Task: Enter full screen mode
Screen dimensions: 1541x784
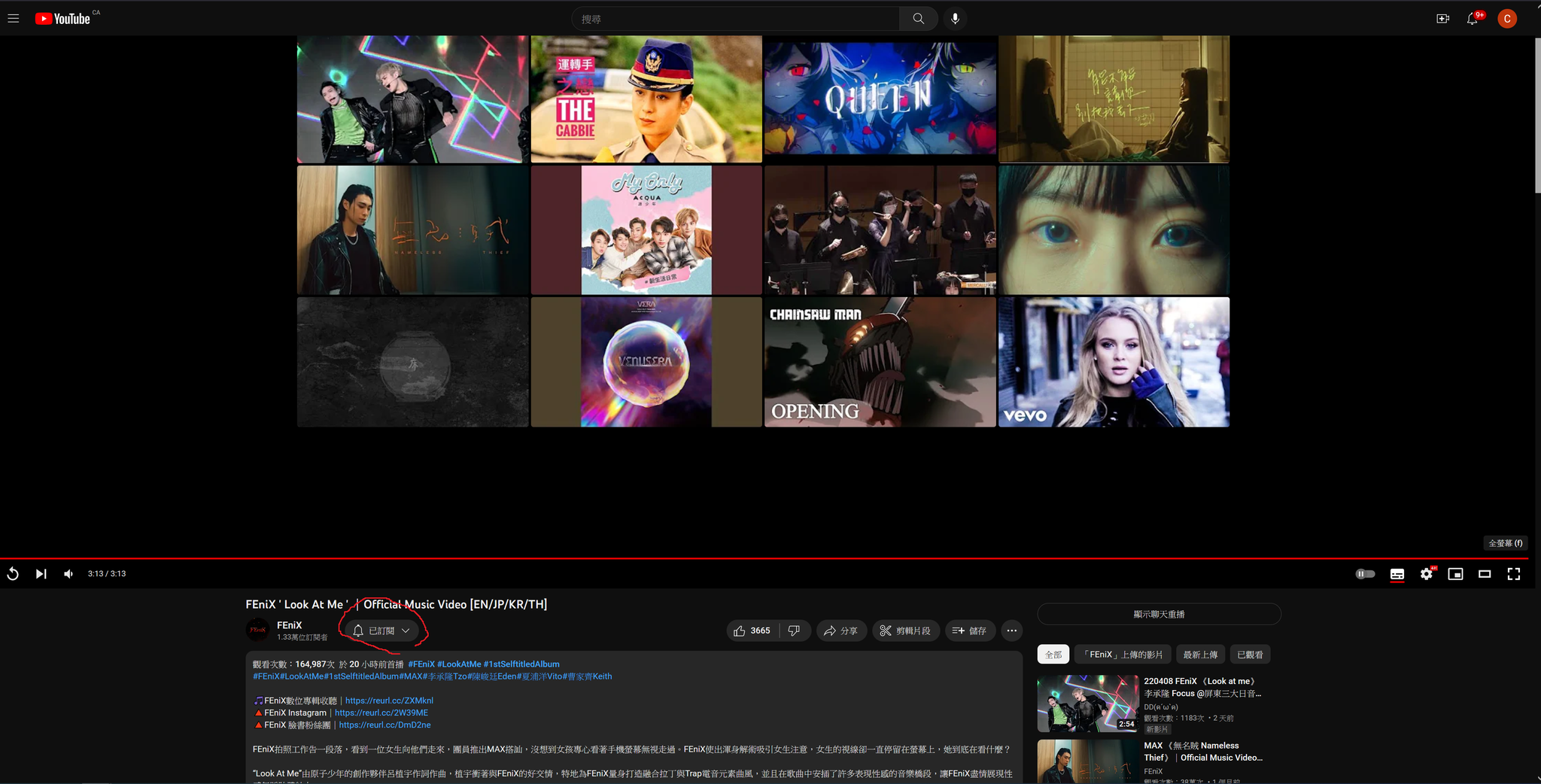Action: 1514,574
